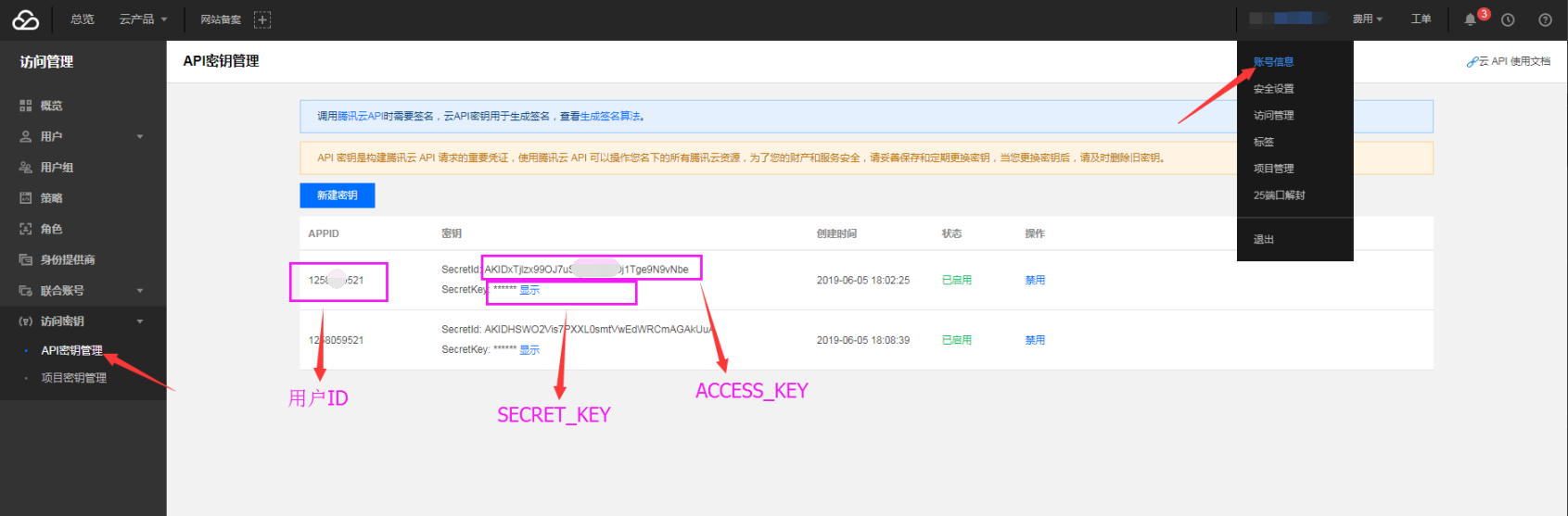Click the plus icon beside 网站备案

click(262, 19)
